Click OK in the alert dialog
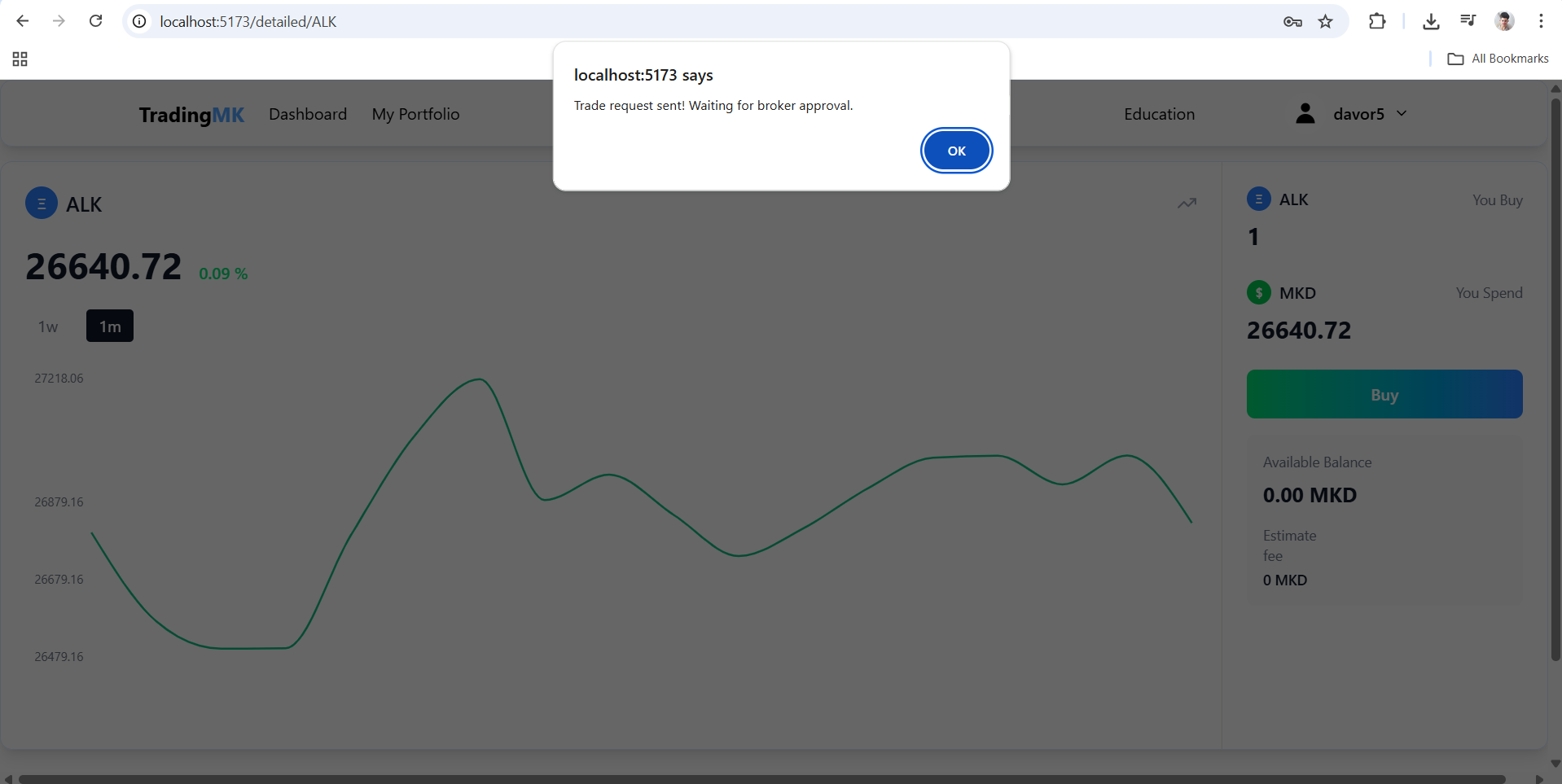This screenshot has height=784, width=1562. [x=956, y=151]
